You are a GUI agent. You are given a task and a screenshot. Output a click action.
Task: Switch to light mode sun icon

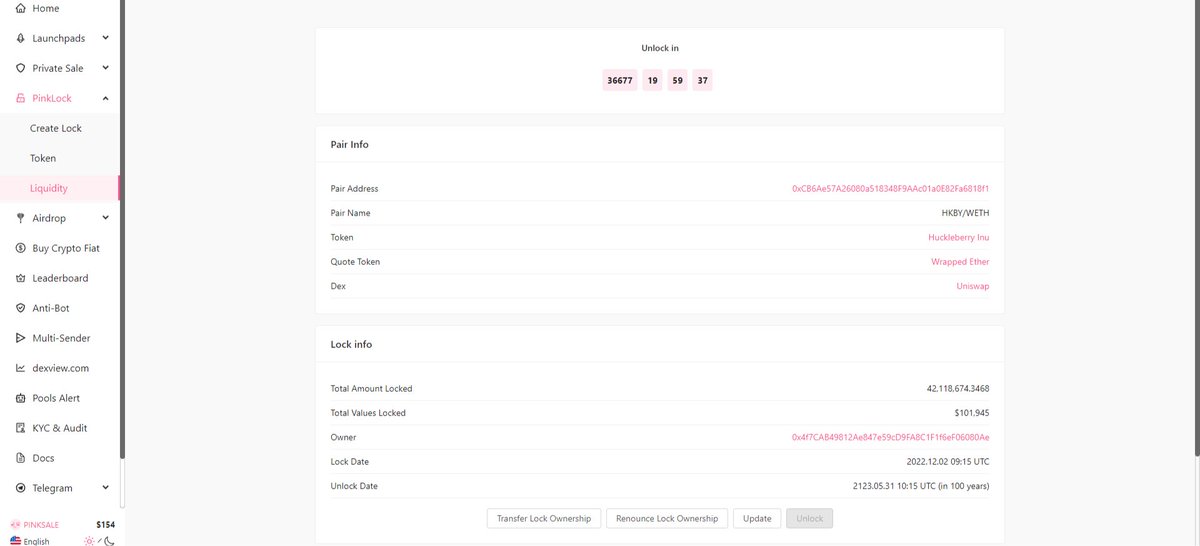point(89,541)
